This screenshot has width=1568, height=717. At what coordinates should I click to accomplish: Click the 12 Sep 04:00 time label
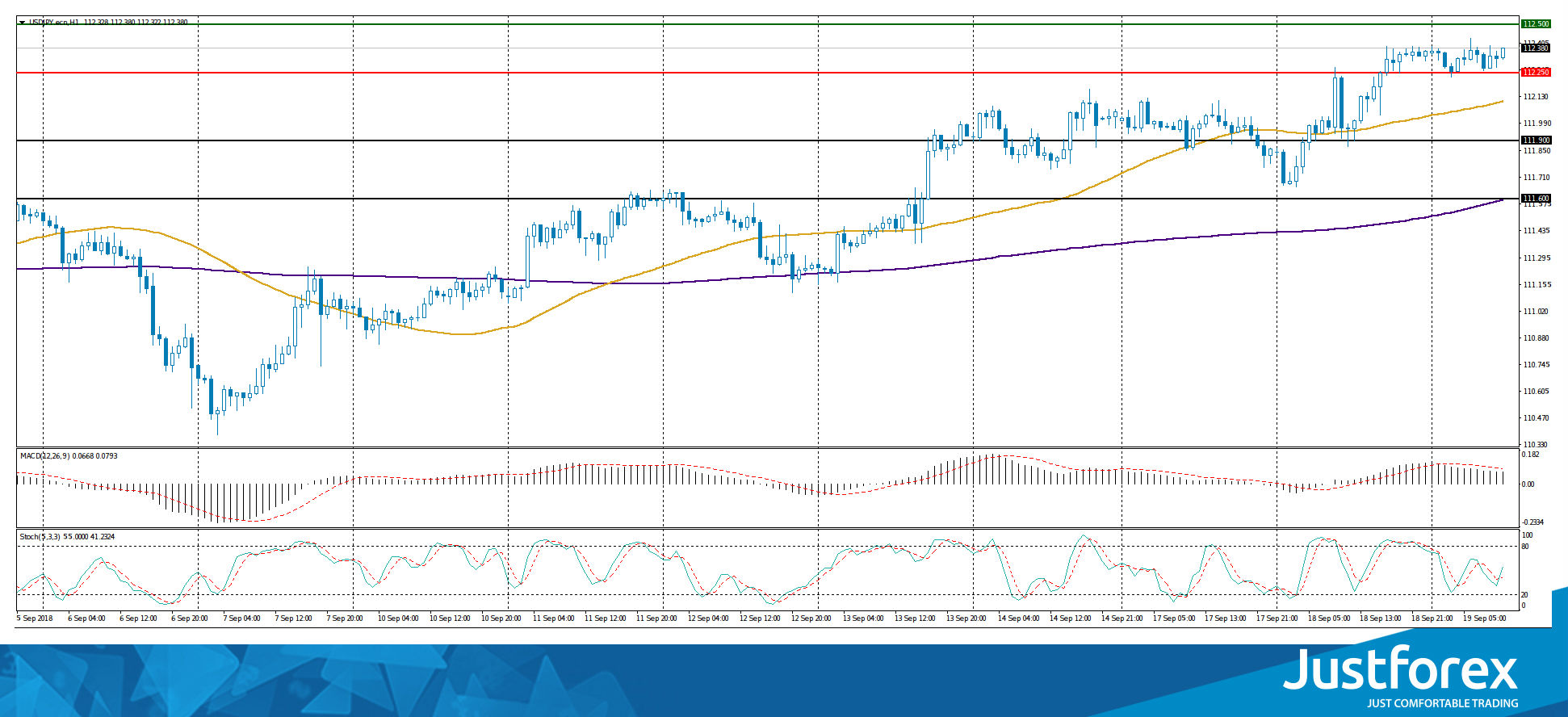[708, 618]
